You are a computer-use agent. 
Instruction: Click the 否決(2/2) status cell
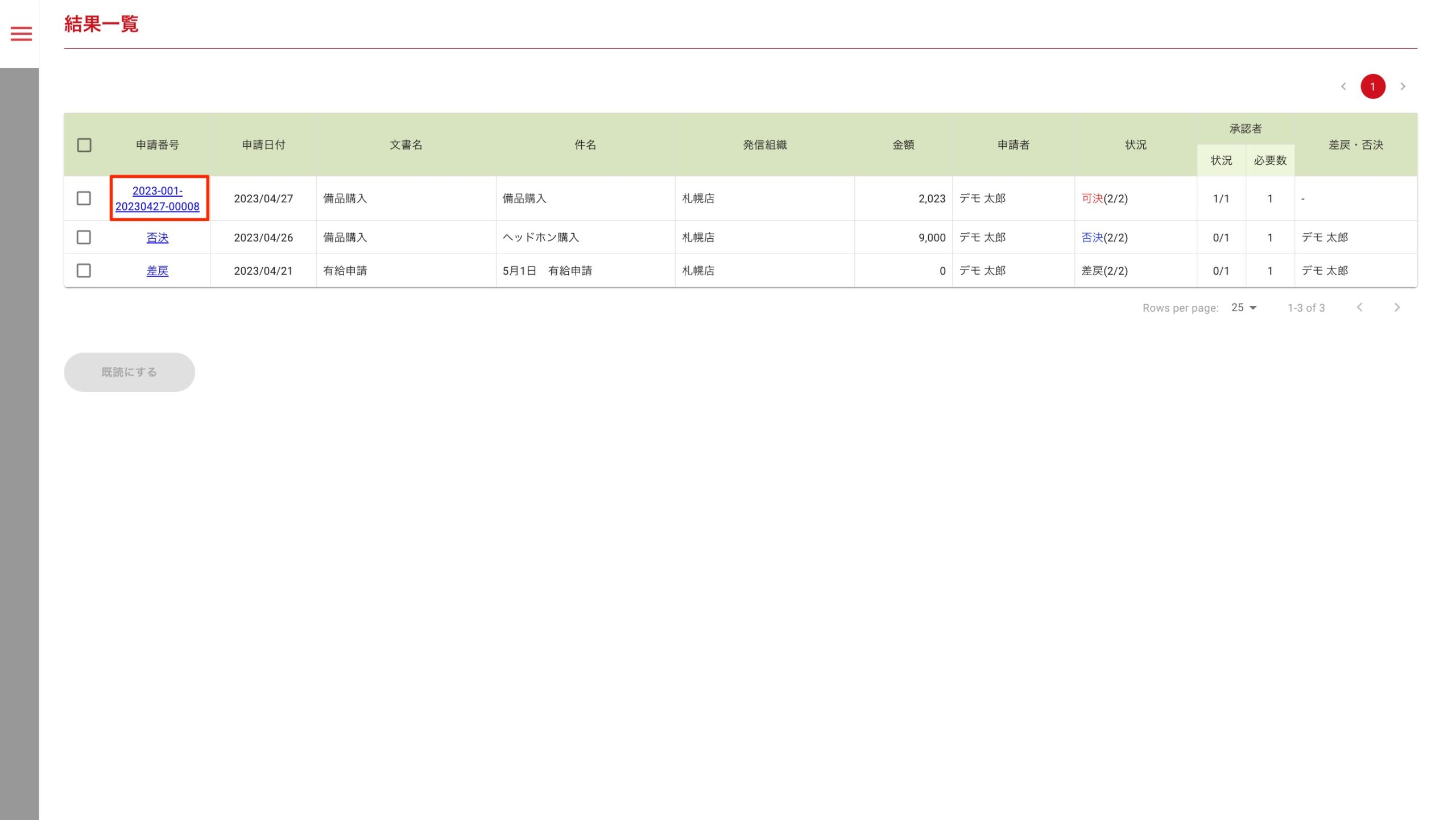[1104, 238]
